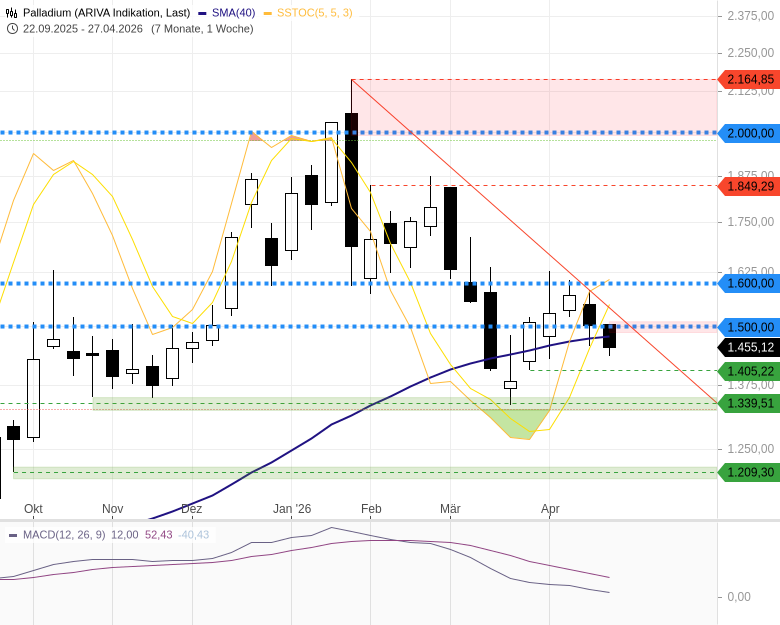Click the Jan '26 time axis label

coord(292,509)
